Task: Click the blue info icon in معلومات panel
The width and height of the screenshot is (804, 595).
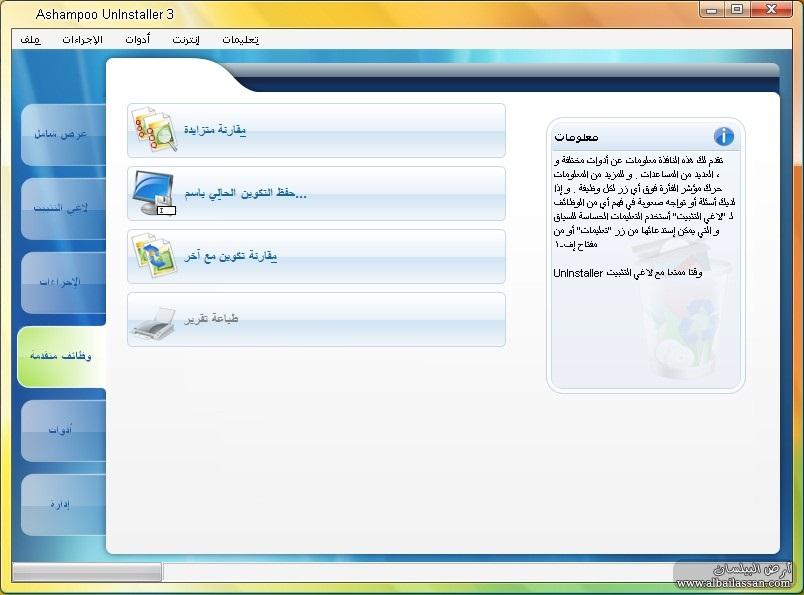Action: pyautogui.click(x=723, y=136)
